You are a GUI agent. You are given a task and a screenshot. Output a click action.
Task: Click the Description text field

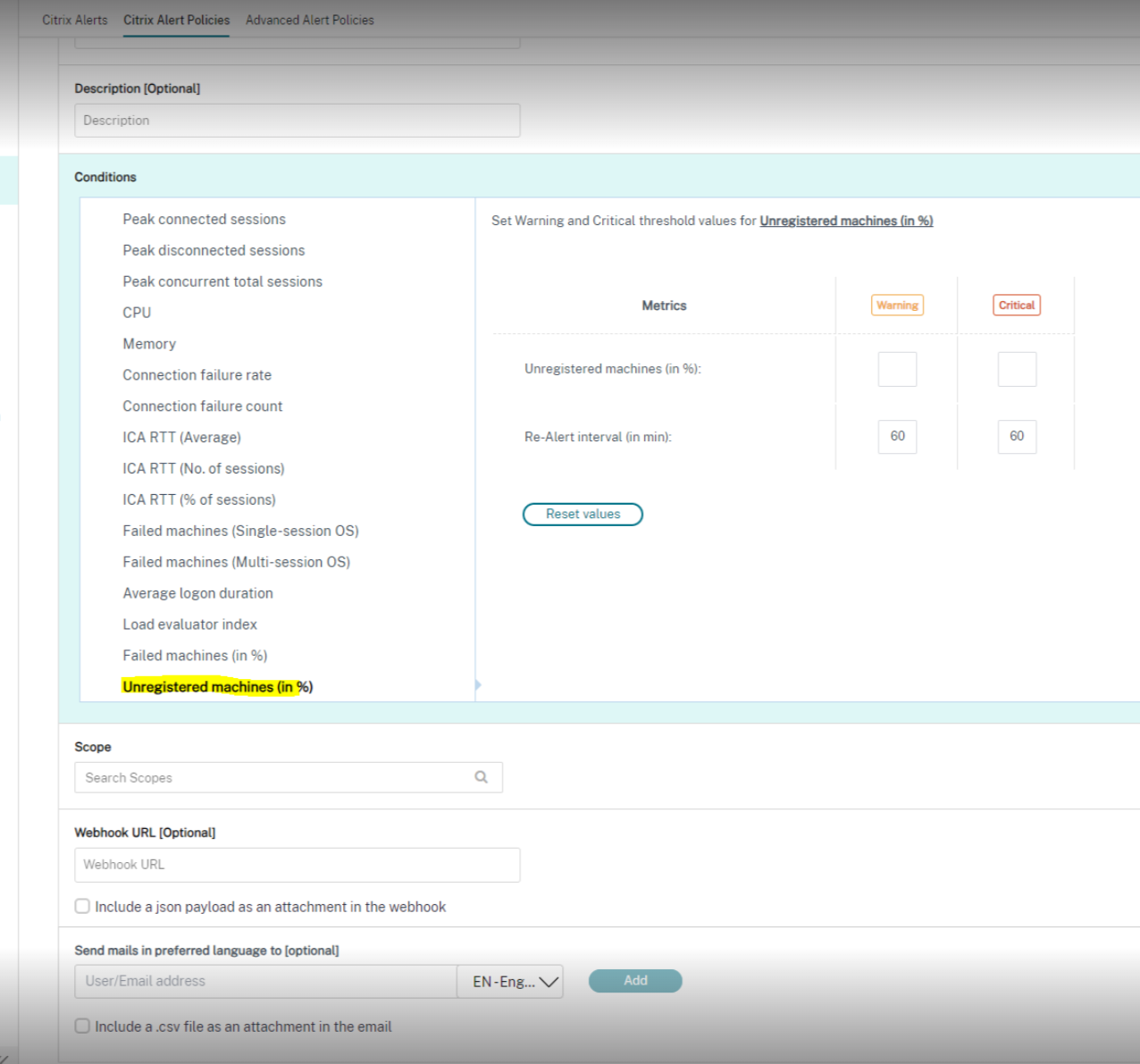click(x=297, y=121)
